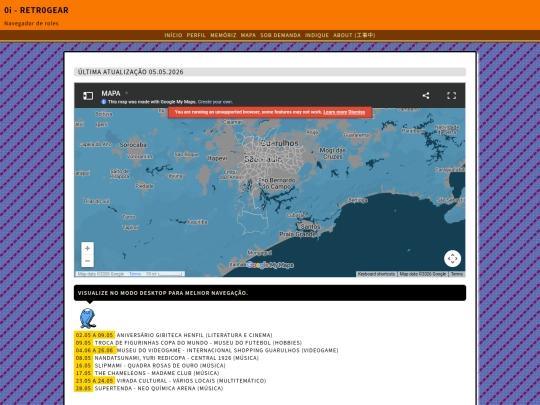
Task: Click the Sorocaba label on the map
Action: [x=133, y=145]
